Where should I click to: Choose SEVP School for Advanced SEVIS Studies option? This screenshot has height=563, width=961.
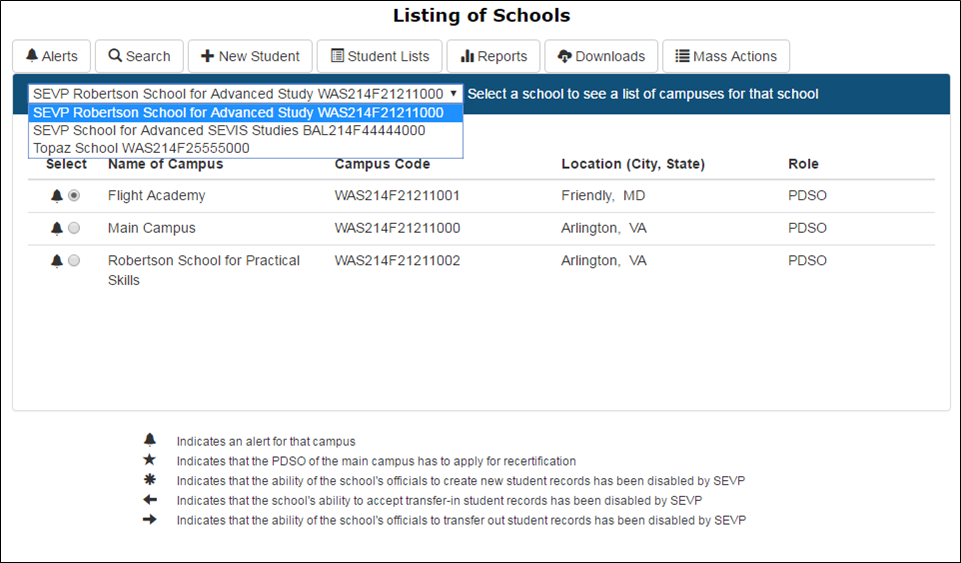tap(245, 130)
